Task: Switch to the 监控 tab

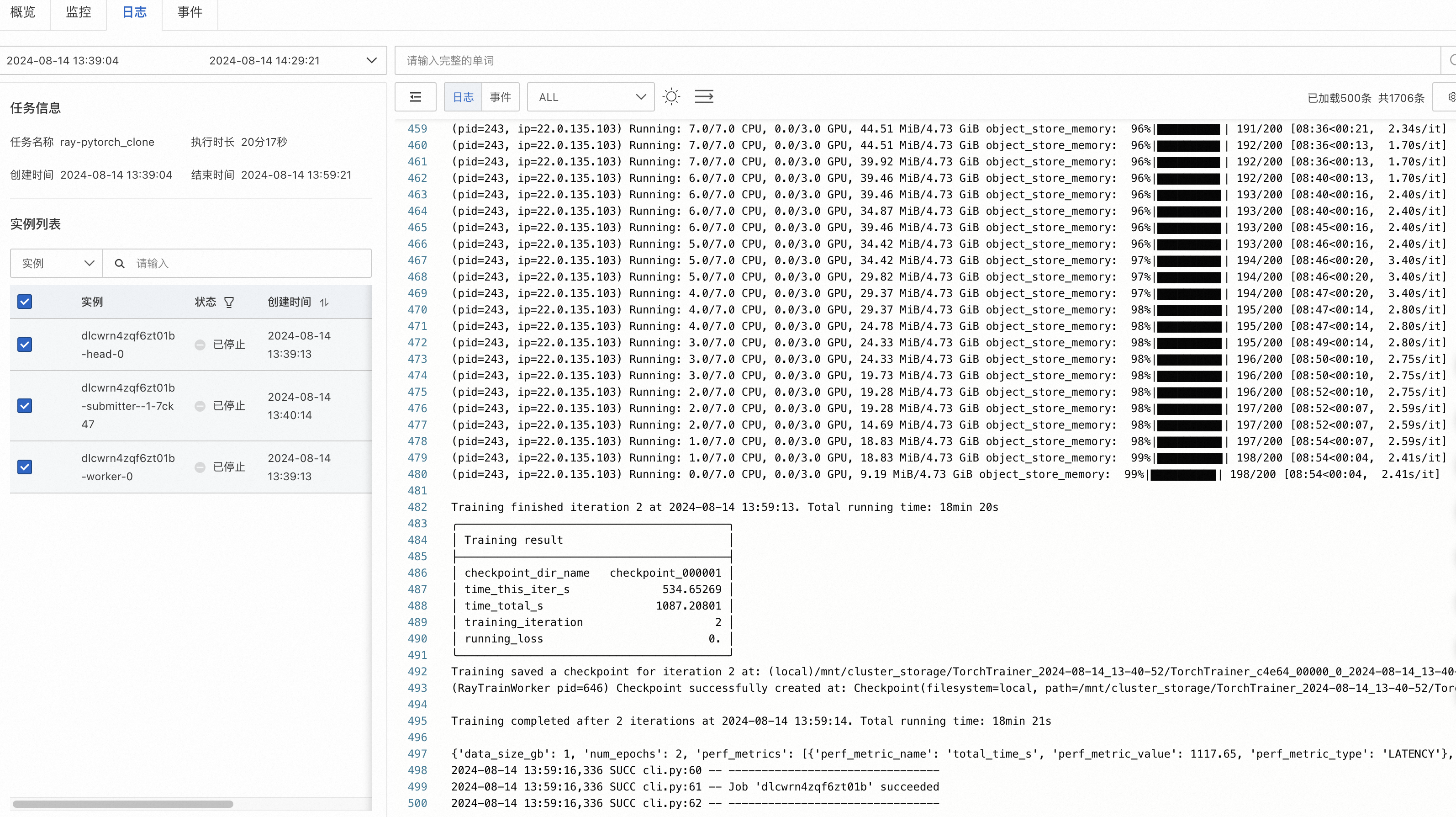Action: click(x=78, y=12)
